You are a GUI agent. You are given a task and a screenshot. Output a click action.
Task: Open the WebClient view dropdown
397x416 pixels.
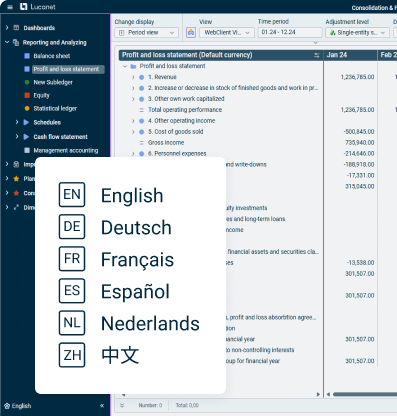pyautogui.click(x=227, y=33)
